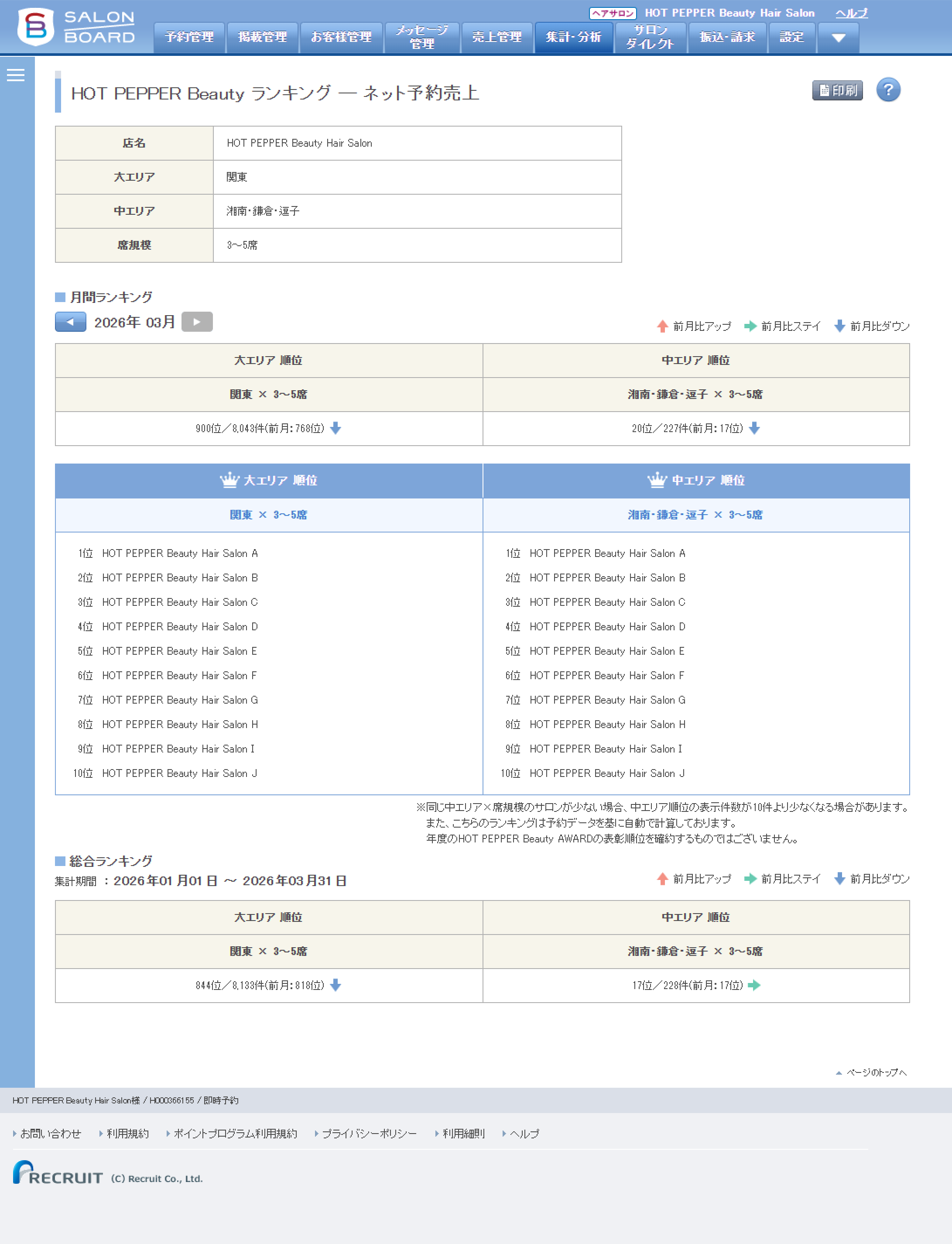This screenshot has width=952, height=1244.
Task: Go to next month in ranking
Action: point(197,322)
